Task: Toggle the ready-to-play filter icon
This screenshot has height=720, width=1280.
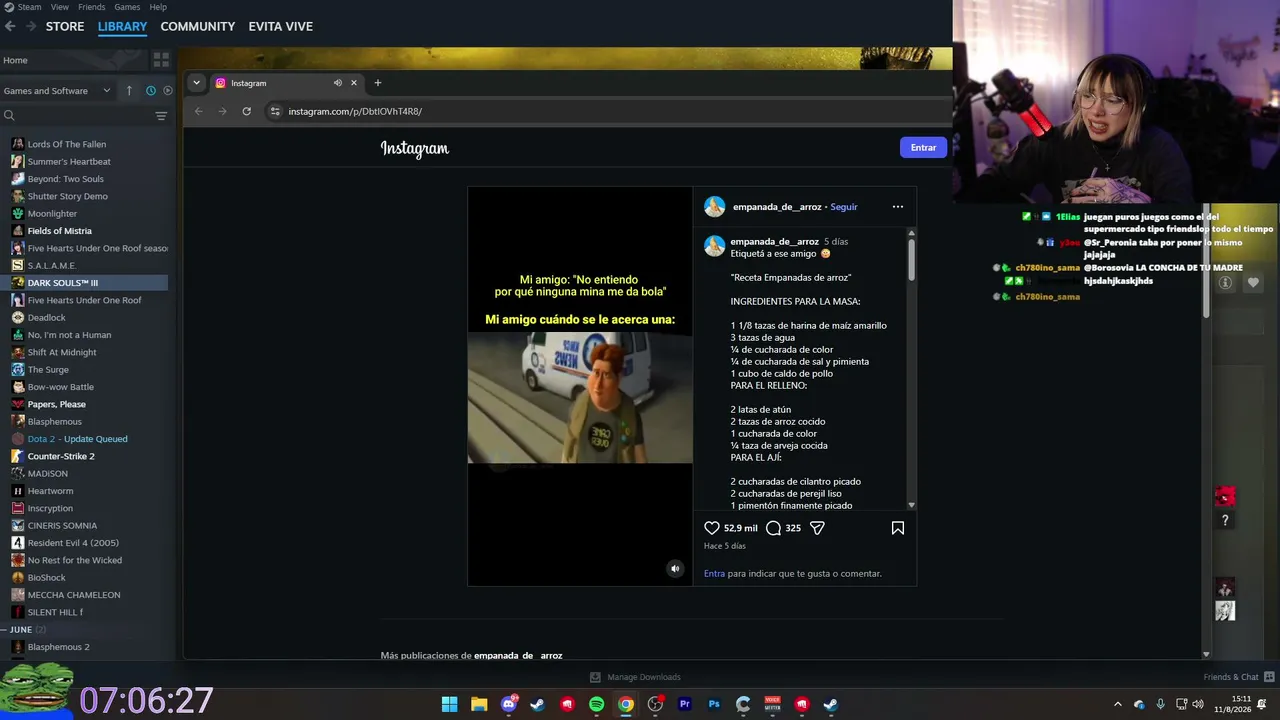Action: pos(167,91)
